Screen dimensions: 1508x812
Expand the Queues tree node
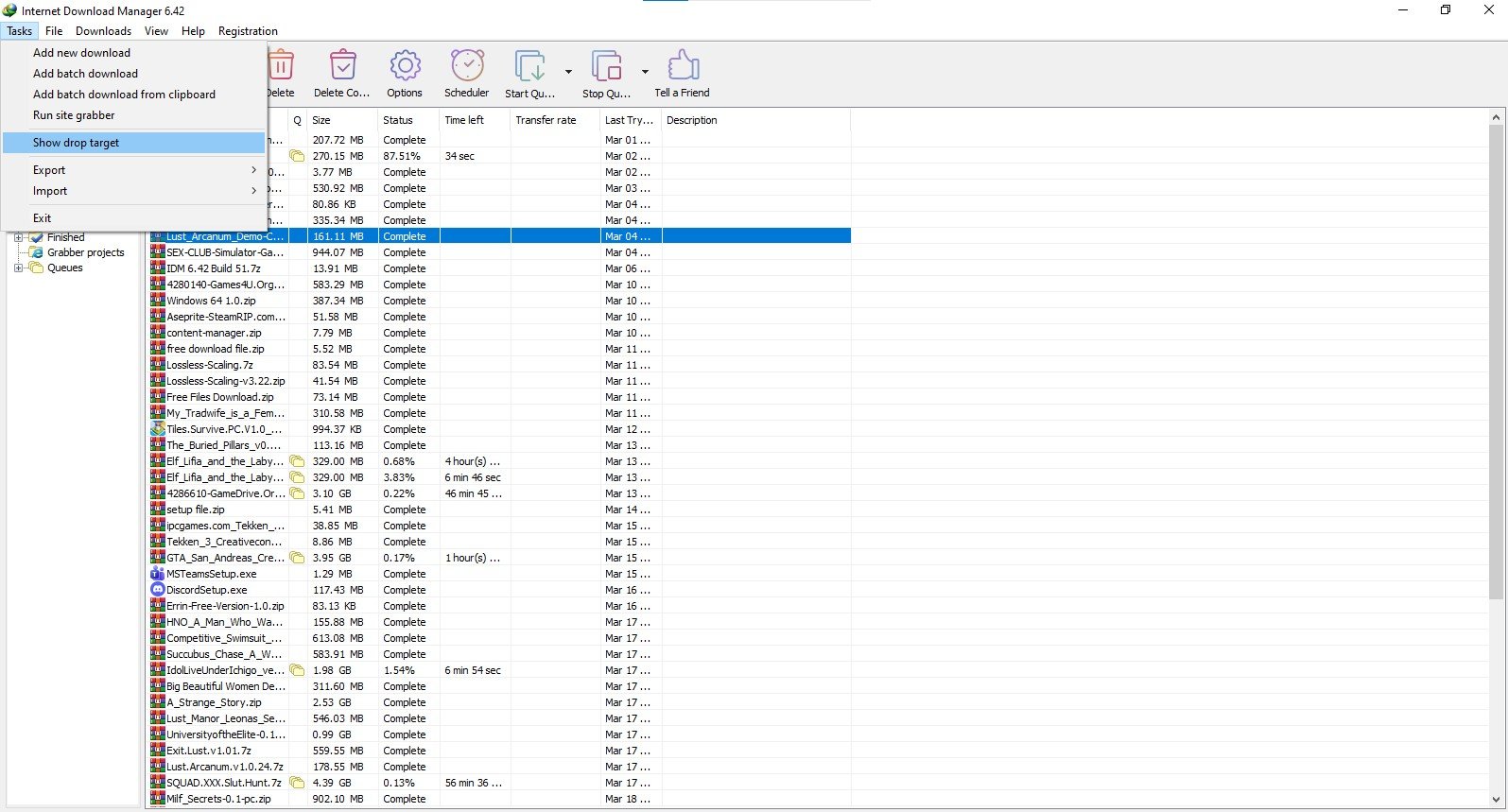tap(18, 268)
